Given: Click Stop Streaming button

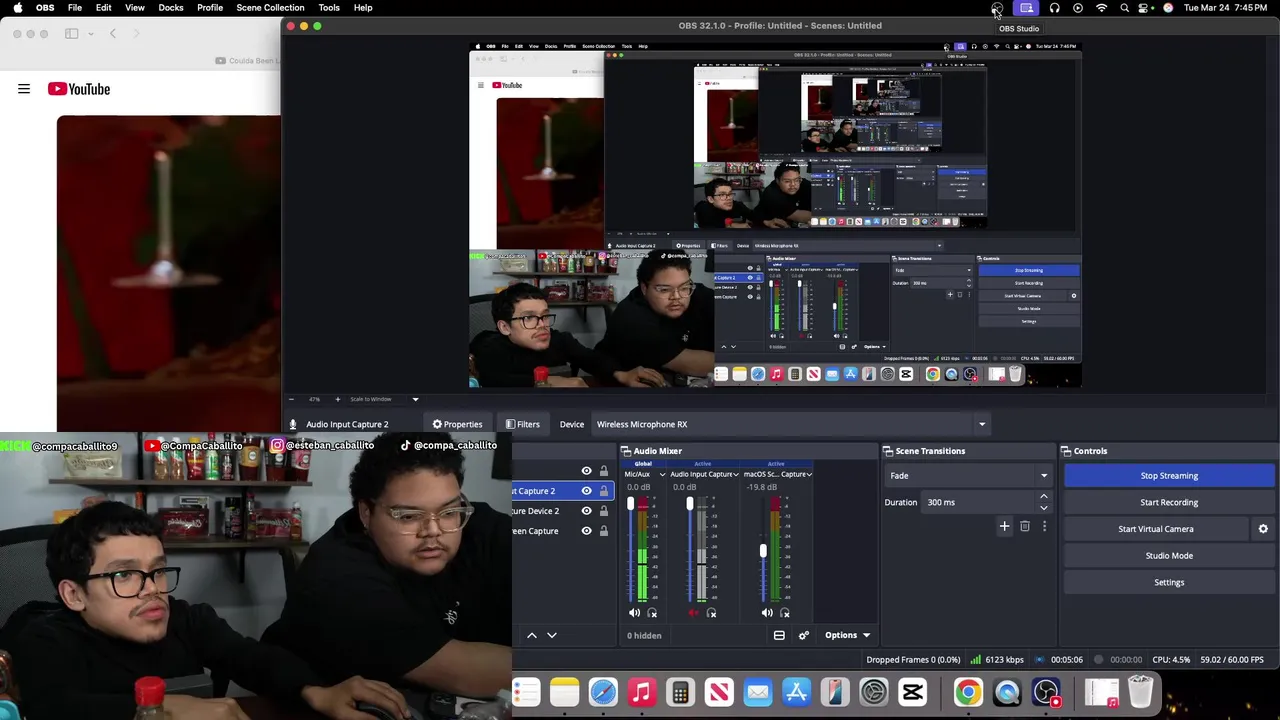Looking at the screenshot, I should pyautogui.click(x=1169, y=476).
